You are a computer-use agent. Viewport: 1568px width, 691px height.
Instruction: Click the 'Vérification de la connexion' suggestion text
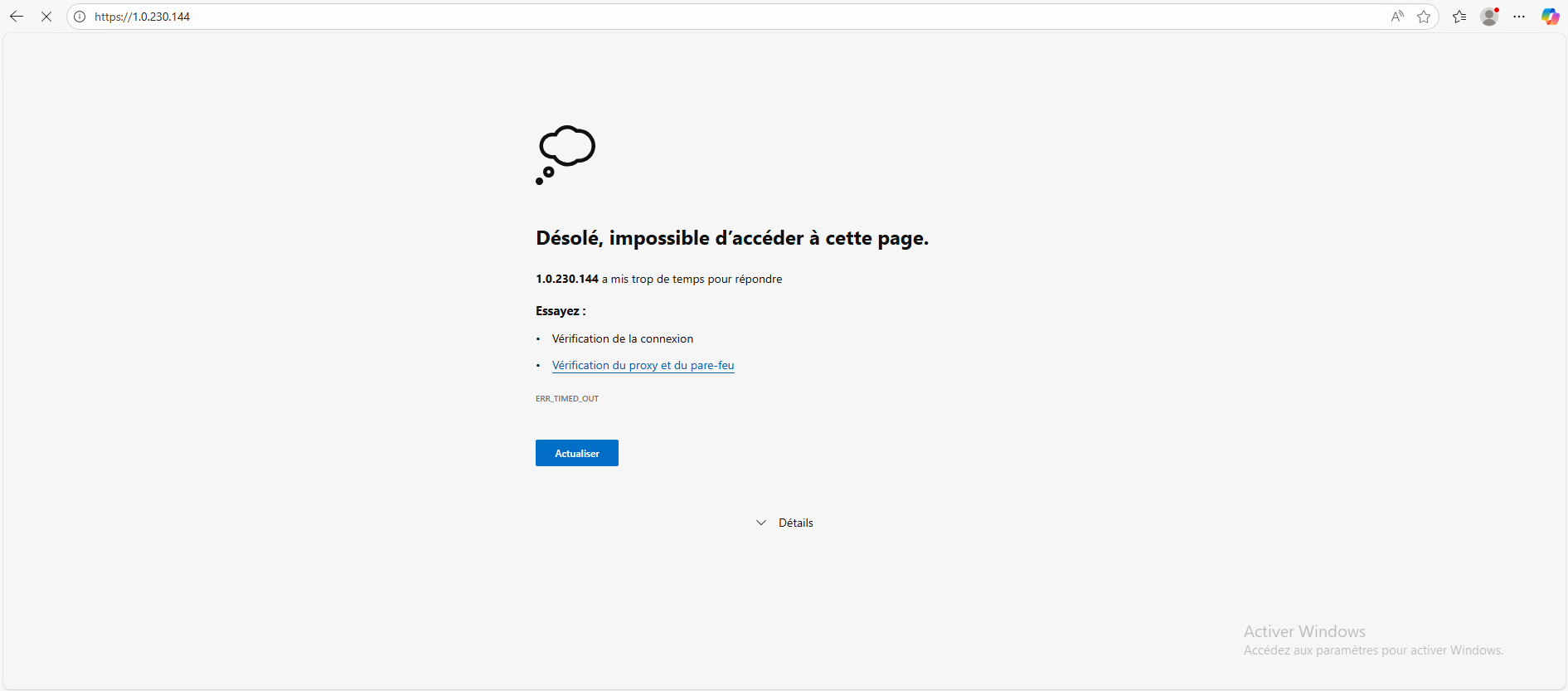tap(622, 338)
